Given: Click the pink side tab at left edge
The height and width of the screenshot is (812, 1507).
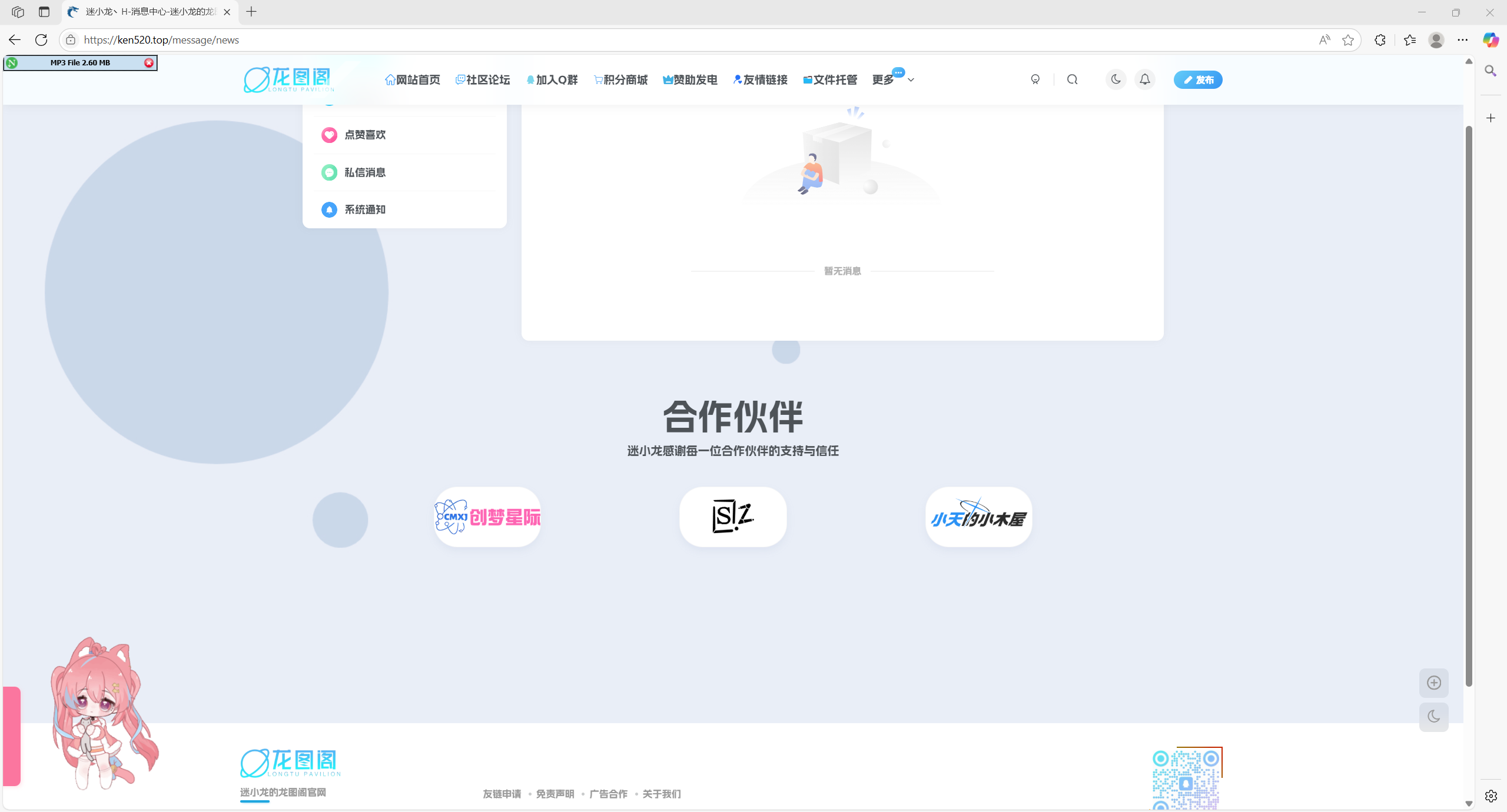Looking at the screenshot, I should 12,736.
